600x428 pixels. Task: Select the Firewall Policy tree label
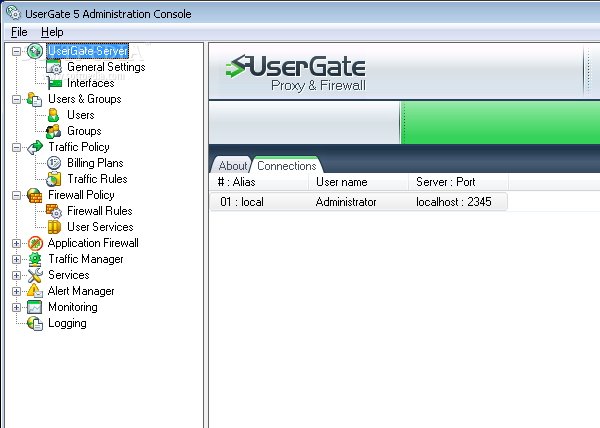[81, 195]
